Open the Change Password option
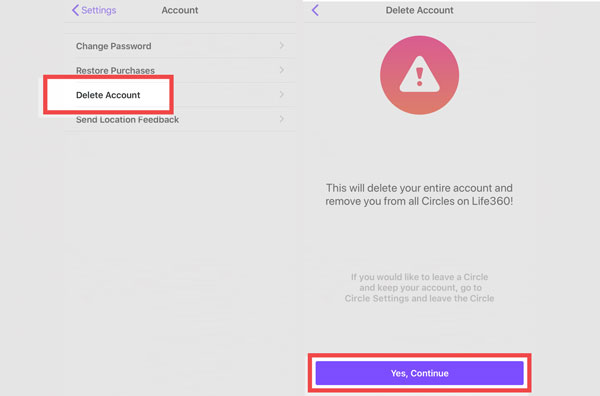 pyautogui.click(x=180, y=46)
